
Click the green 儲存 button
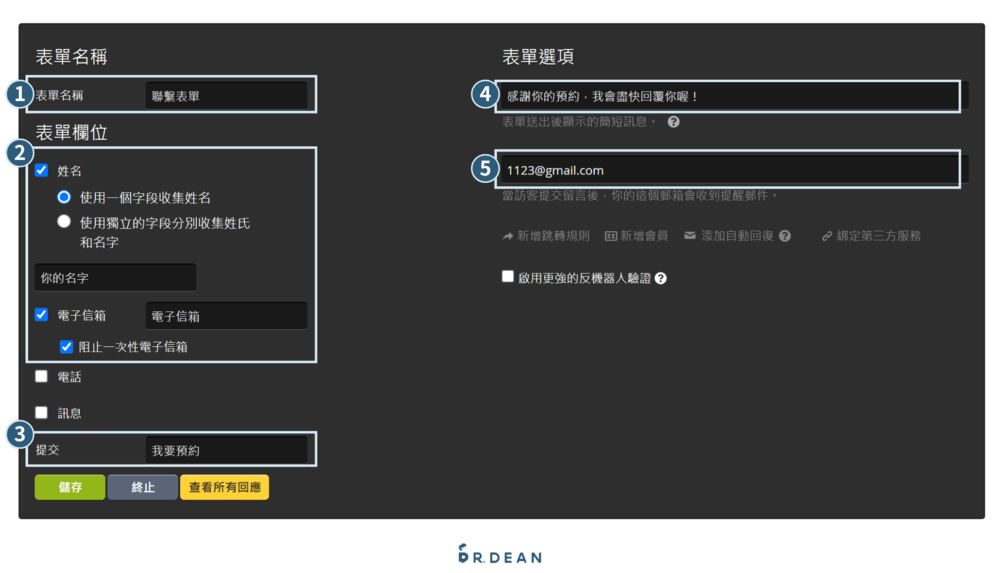pyautogui.click(x=70, y=487)
